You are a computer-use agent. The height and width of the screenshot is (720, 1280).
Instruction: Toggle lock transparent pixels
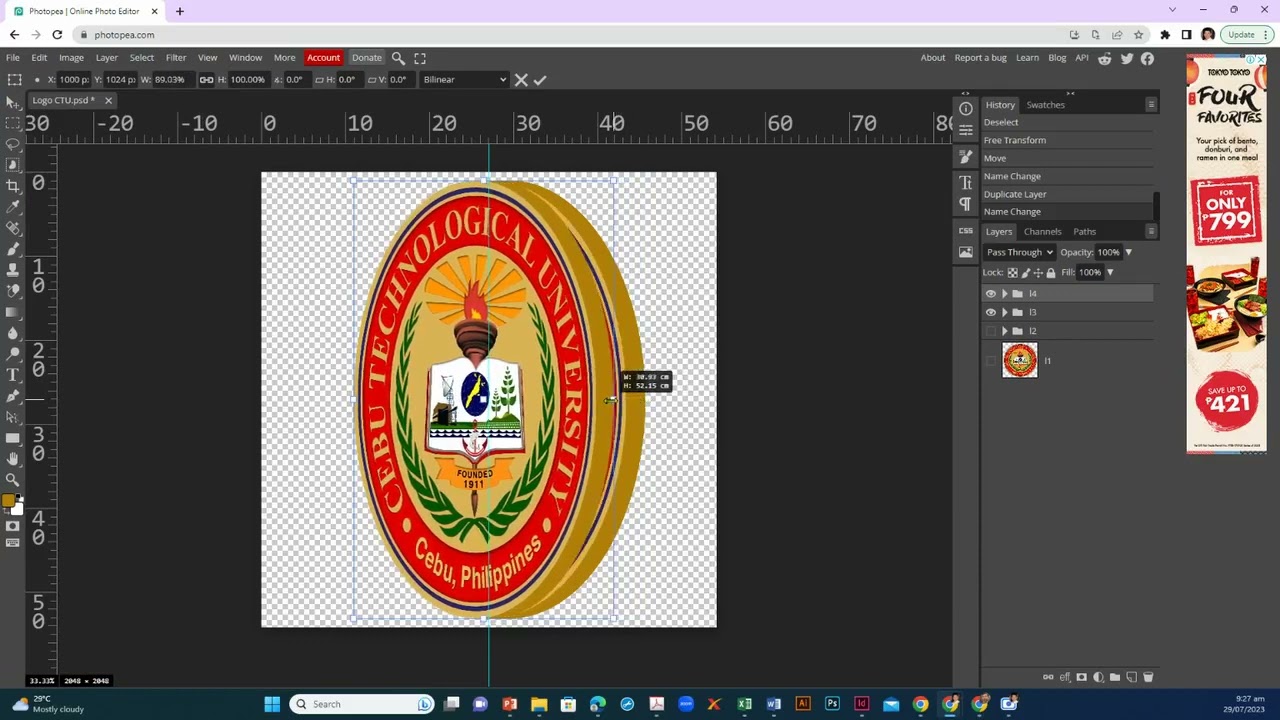click(x=1012, y=273)
